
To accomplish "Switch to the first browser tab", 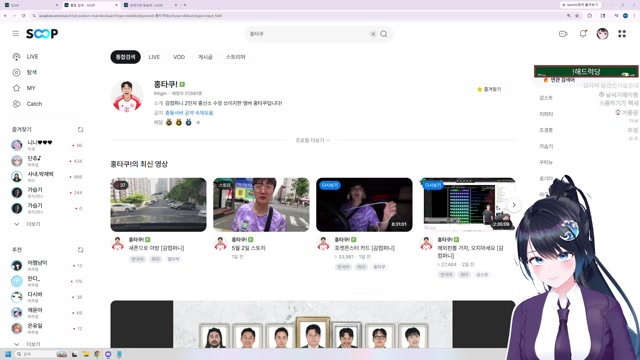I will pyautogui.click(x=31, y=5).
